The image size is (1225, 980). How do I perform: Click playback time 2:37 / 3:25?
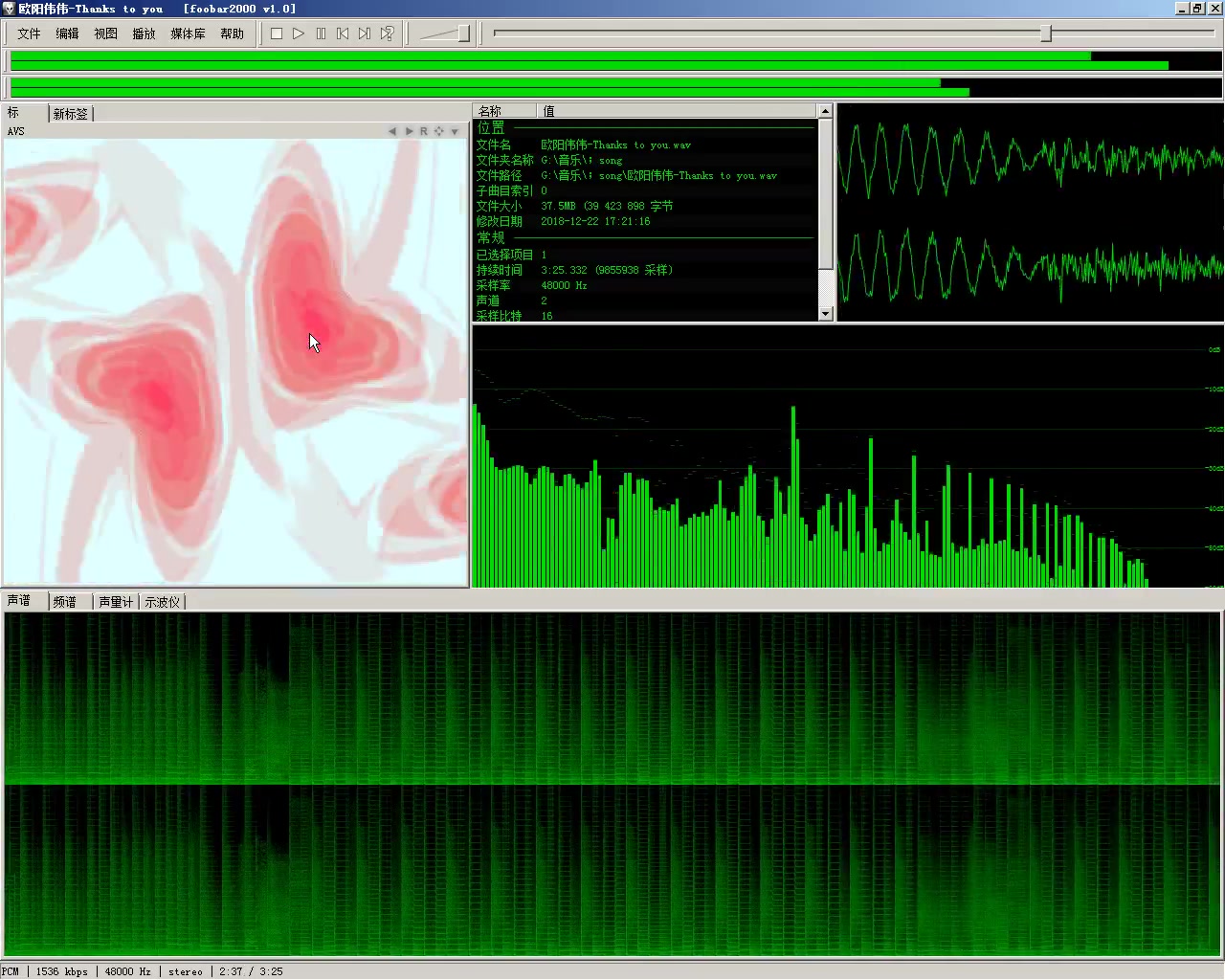(251, 971)
